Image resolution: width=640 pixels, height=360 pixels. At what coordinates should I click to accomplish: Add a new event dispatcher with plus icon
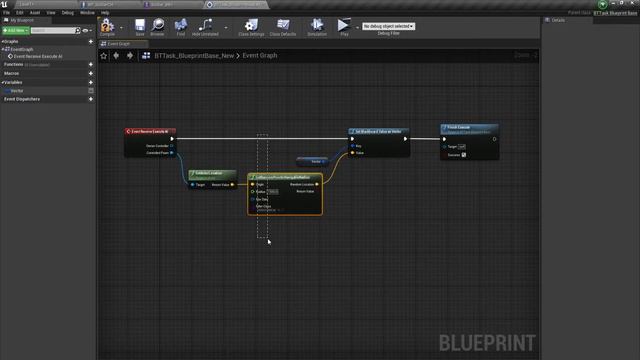[91, 99]
